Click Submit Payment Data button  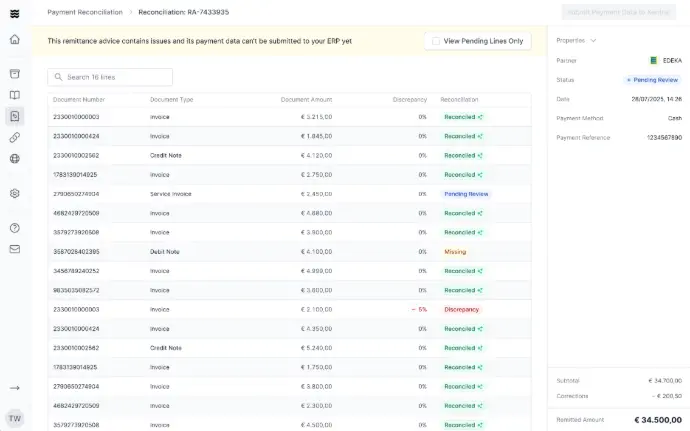point(619,12)
